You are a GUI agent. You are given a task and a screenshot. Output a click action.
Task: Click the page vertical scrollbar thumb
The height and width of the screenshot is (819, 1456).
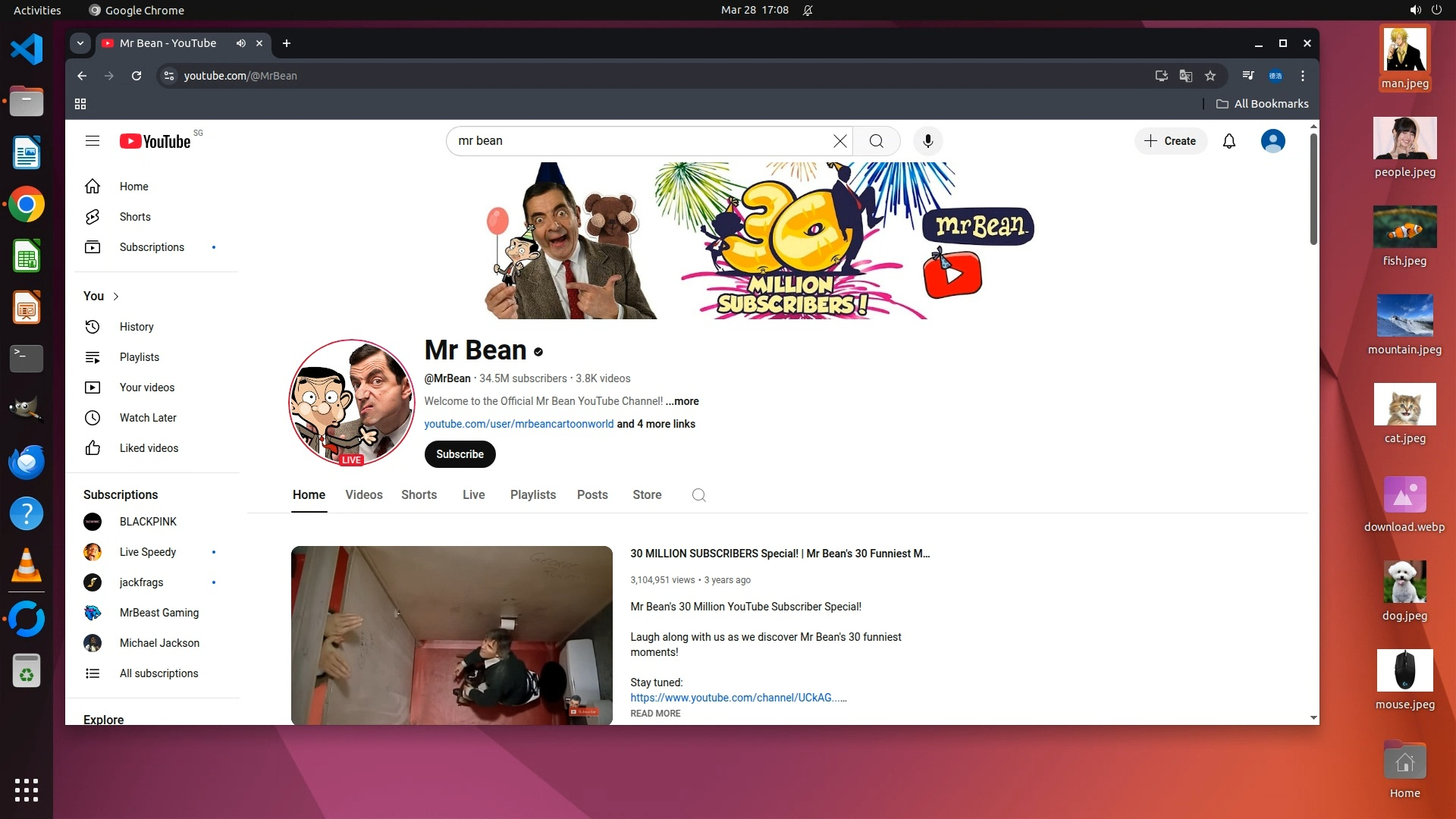pos(1313,190)
